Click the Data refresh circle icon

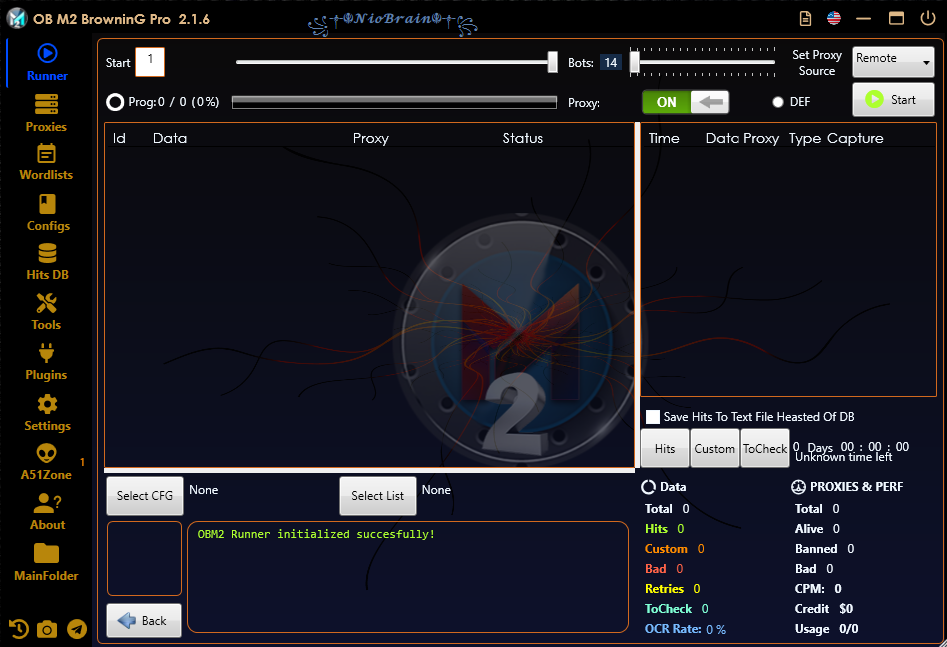click(648, 487)
